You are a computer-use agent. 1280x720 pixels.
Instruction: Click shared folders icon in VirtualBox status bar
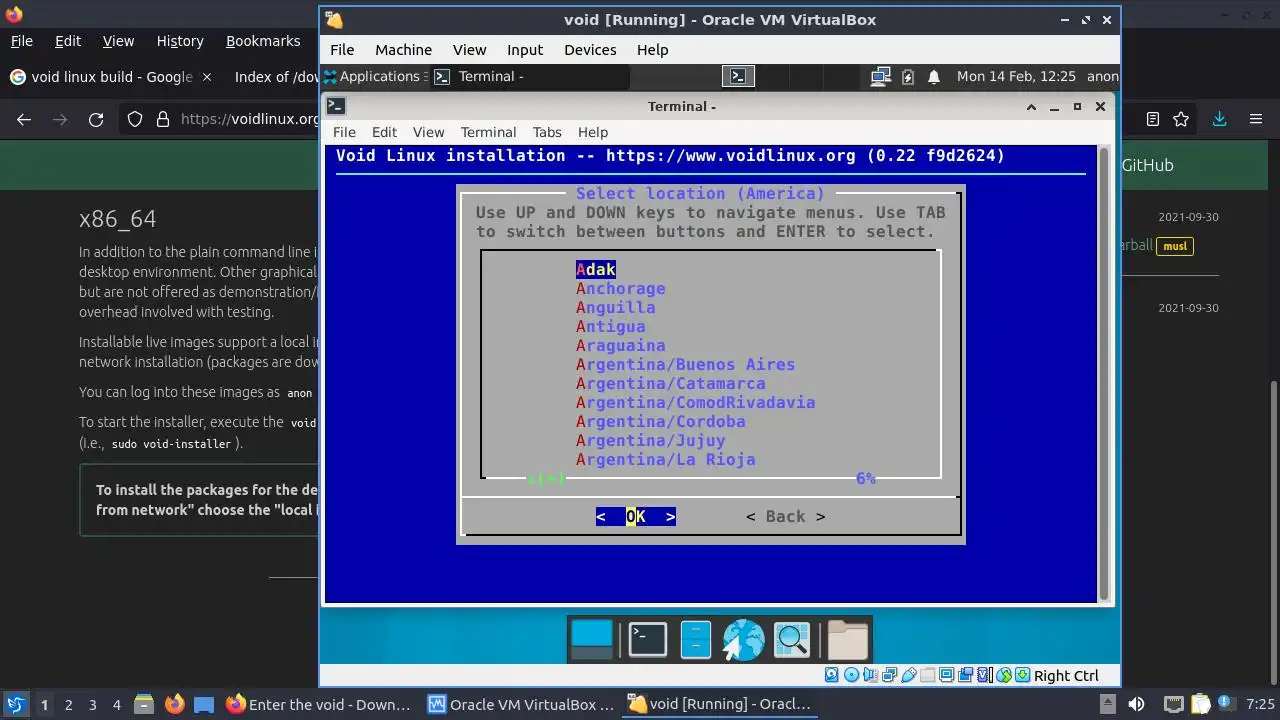(927, 676)
